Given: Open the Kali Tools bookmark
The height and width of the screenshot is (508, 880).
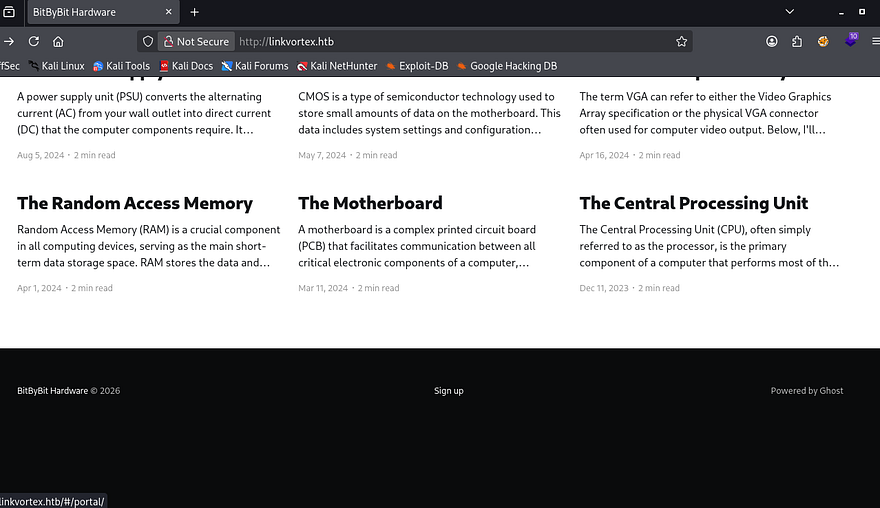Looking at the screenshot, I should pyautogui.click(x=122, y=66).
